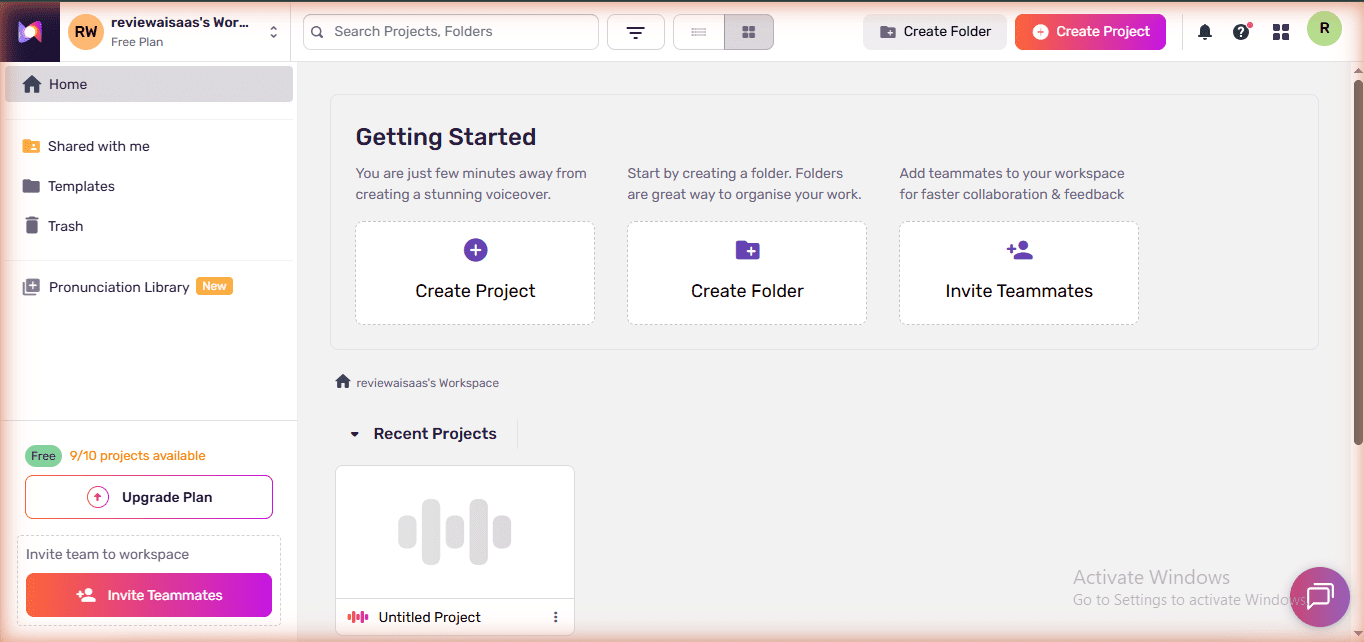The image size is (1364, 642).
Task: Select Home in the sidebar
Action: pos(149,84)
